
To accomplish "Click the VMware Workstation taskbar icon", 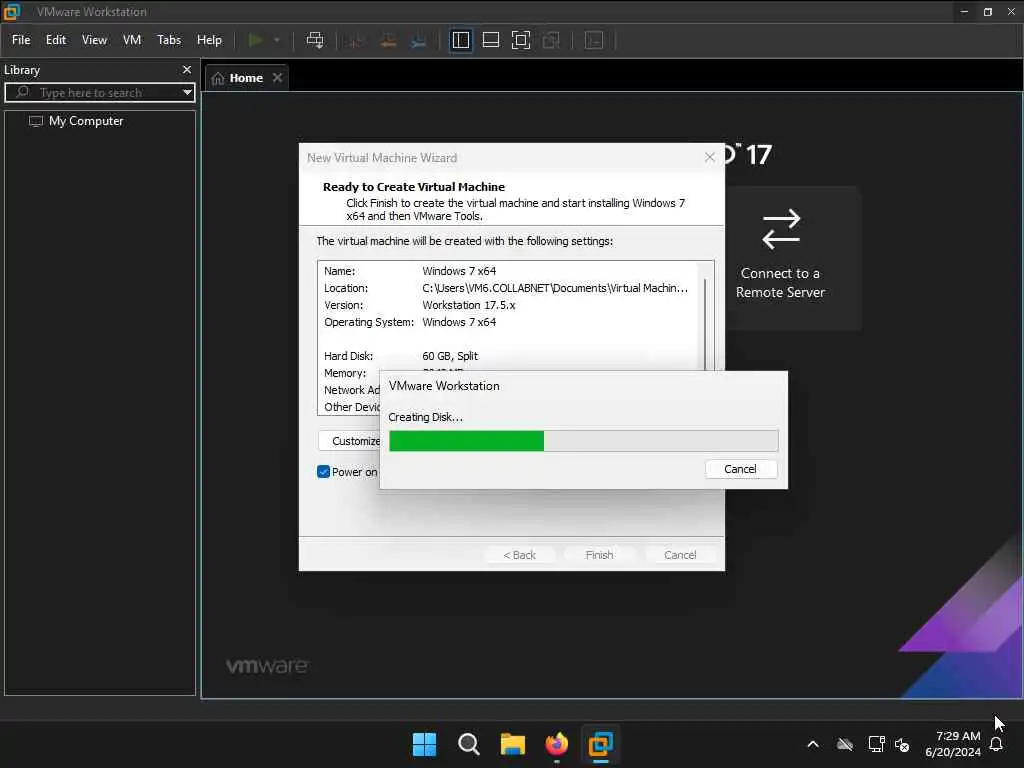I will point(600,744).
